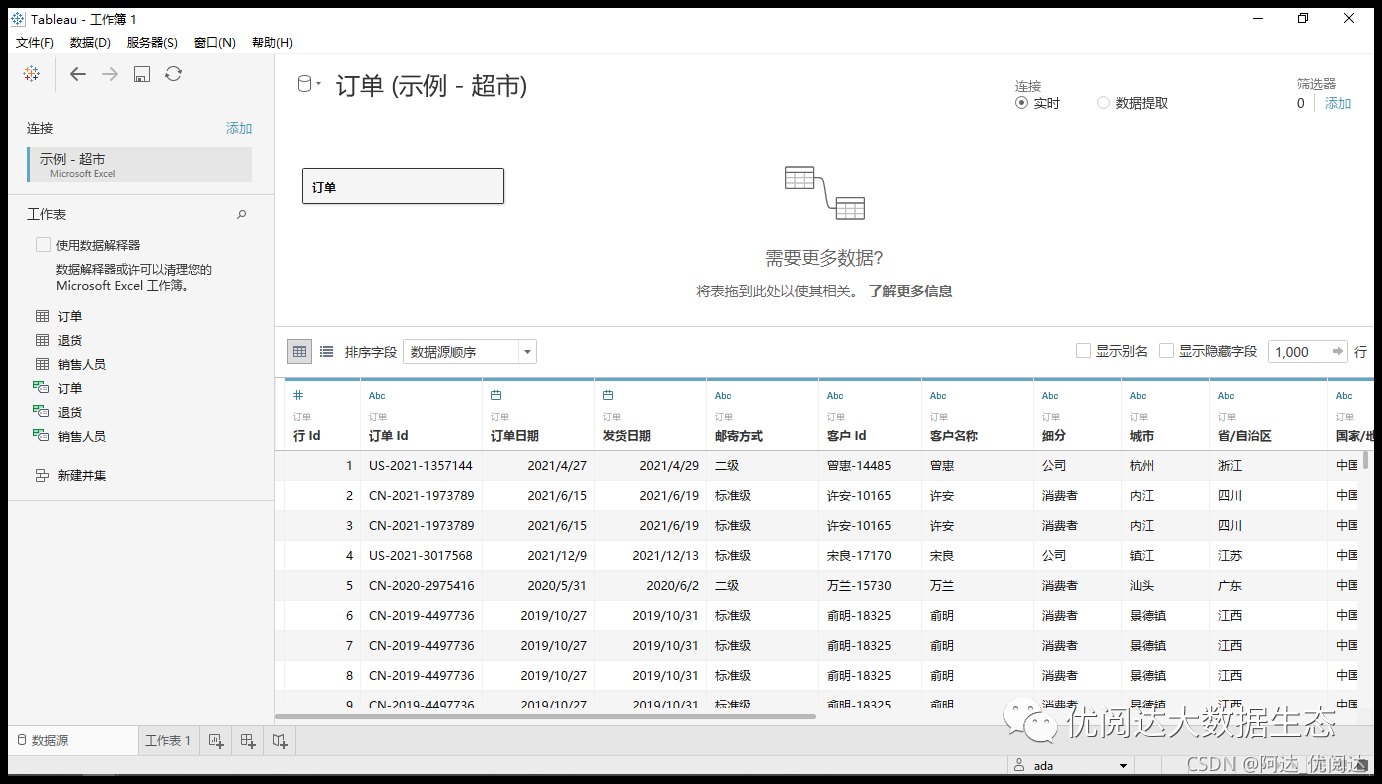
Task: Click the Tableau start page logo icon
Action: pyautogui.click(x=32, y=74)
